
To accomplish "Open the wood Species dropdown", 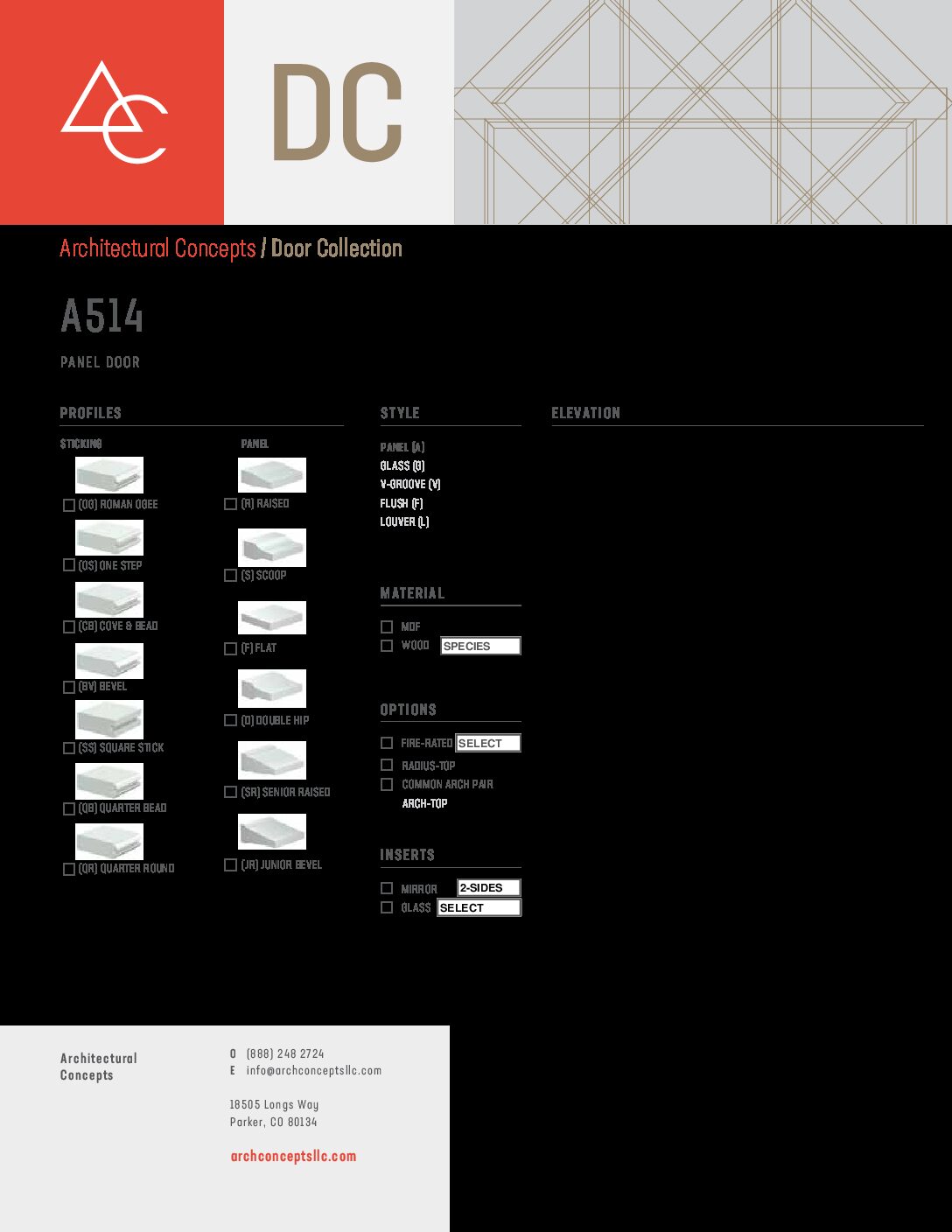I will [x=480, y=646].
